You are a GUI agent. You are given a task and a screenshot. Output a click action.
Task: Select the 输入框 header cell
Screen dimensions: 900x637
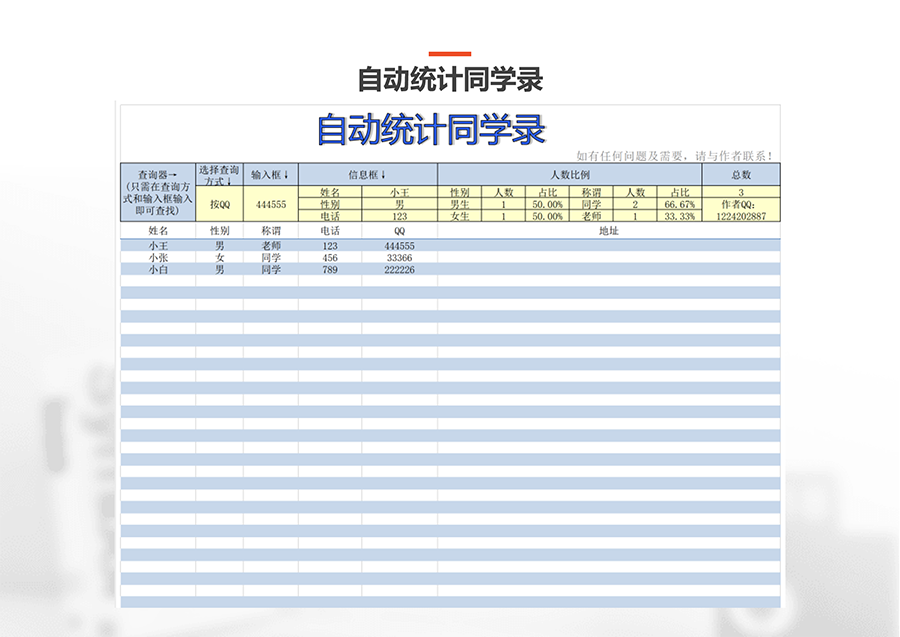coord(270,175)
